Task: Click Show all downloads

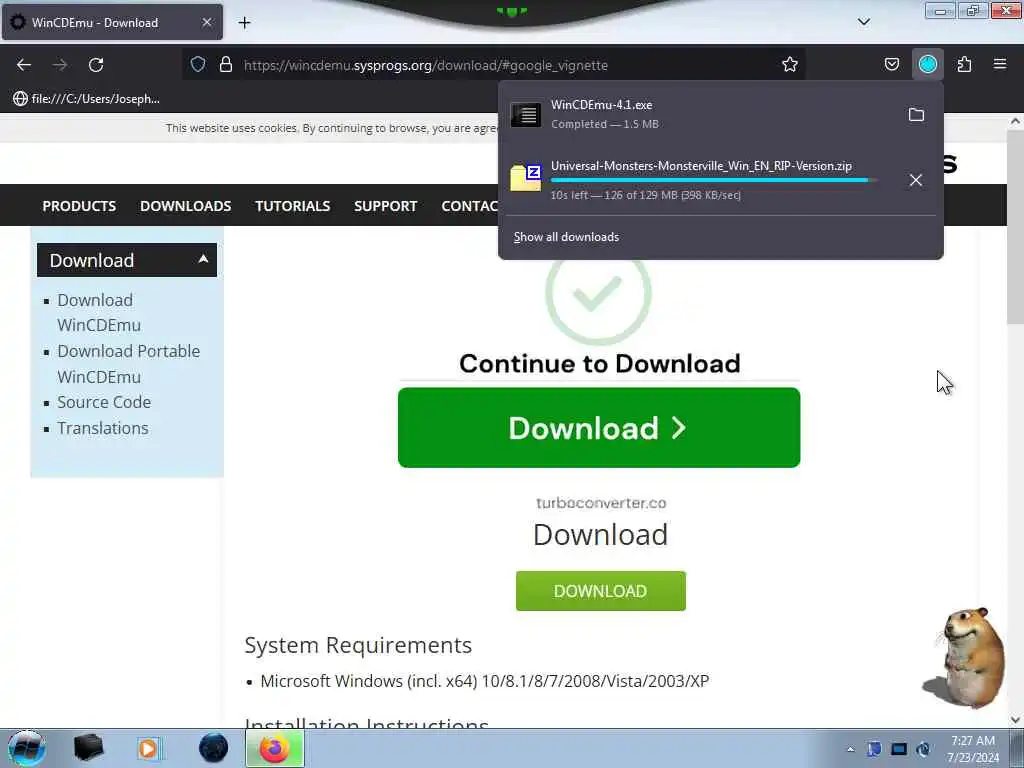Action: click(x=566, y=237)
